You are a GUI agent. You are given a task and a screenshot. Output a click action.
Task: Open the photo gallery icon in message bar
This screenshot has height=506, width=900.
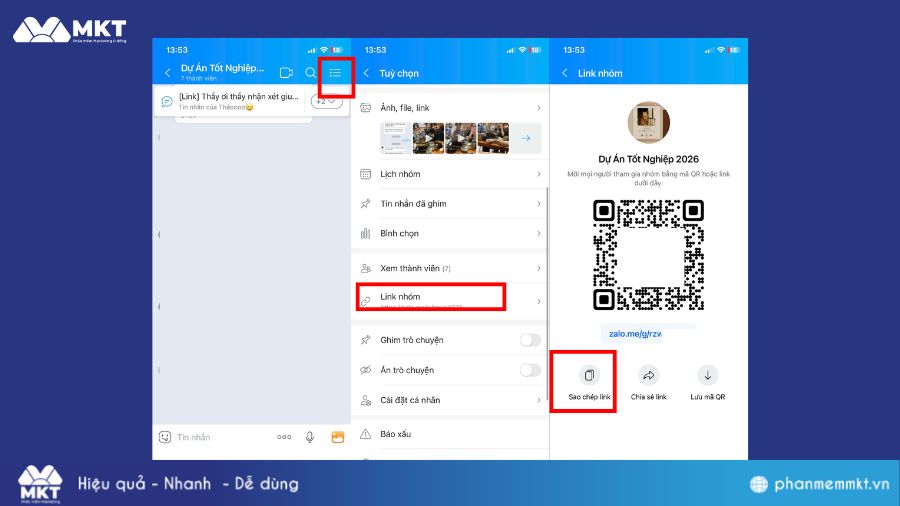click(338, 437)
